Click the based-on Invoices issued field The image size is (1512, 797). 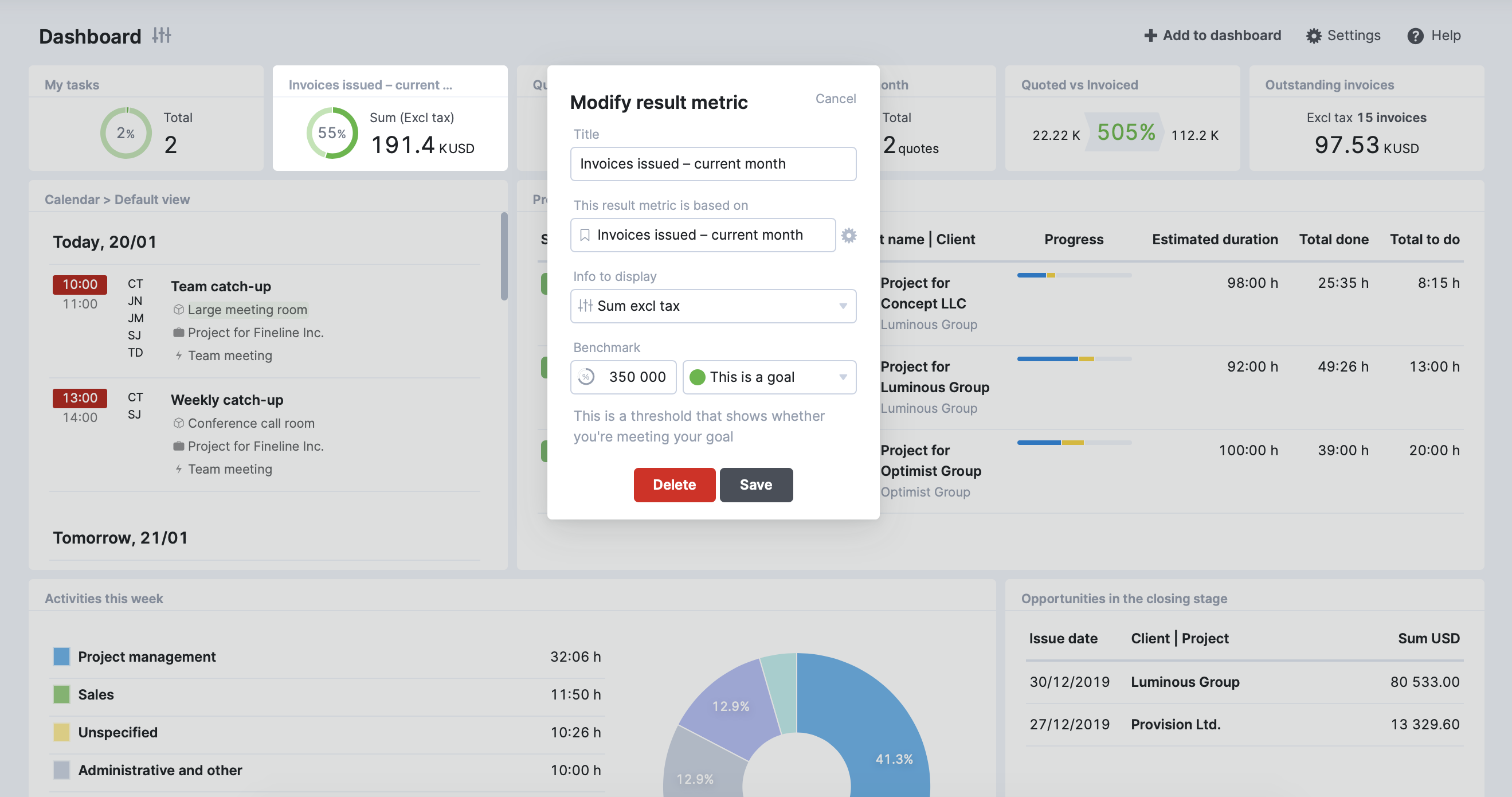703,236
